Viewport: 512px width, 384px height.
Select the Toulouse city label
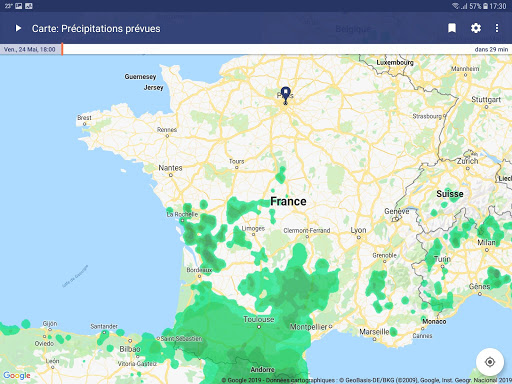259,319
